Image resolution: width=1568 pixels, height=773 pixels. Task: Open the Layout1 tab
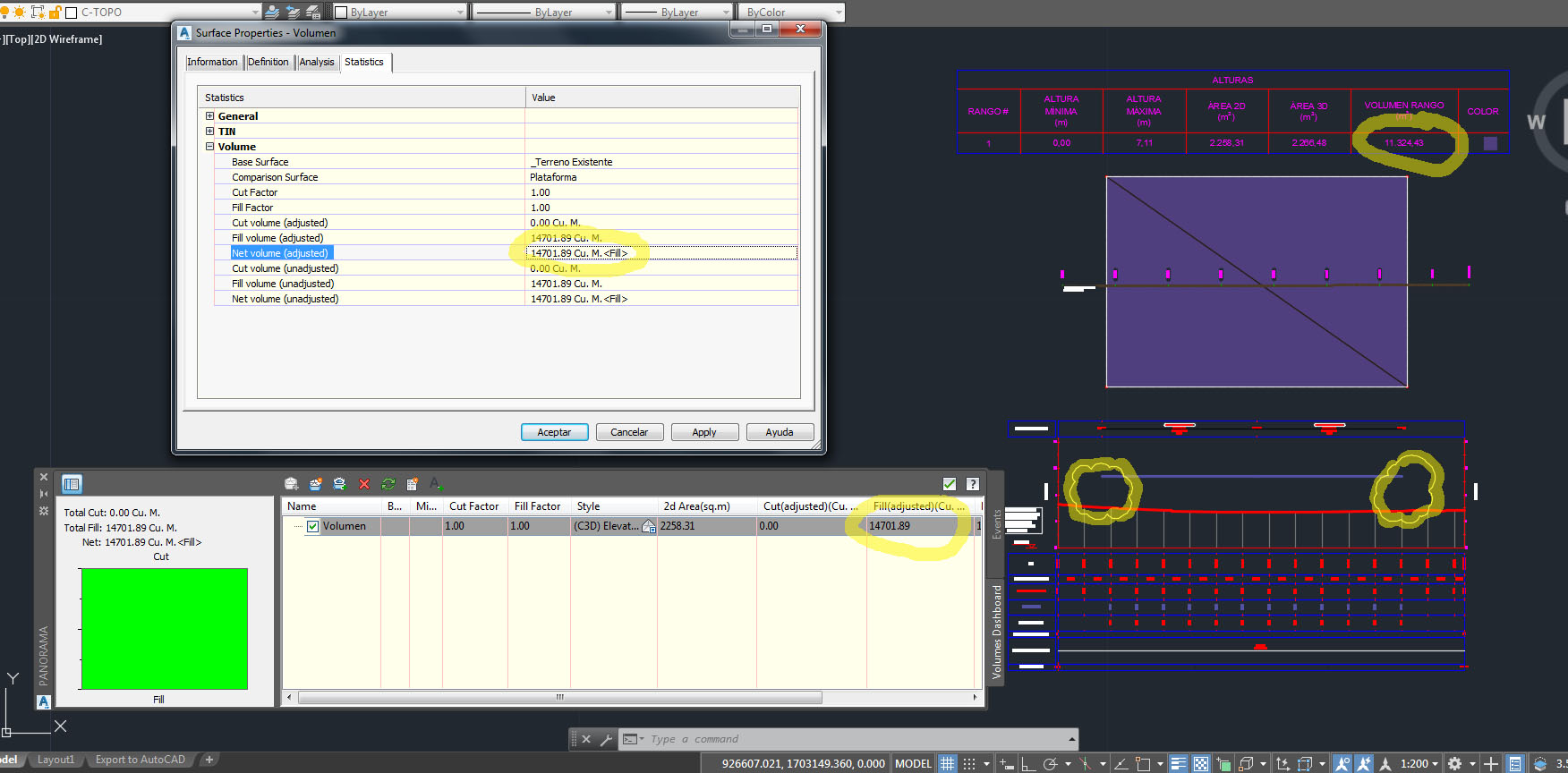(x=55, y=760)
